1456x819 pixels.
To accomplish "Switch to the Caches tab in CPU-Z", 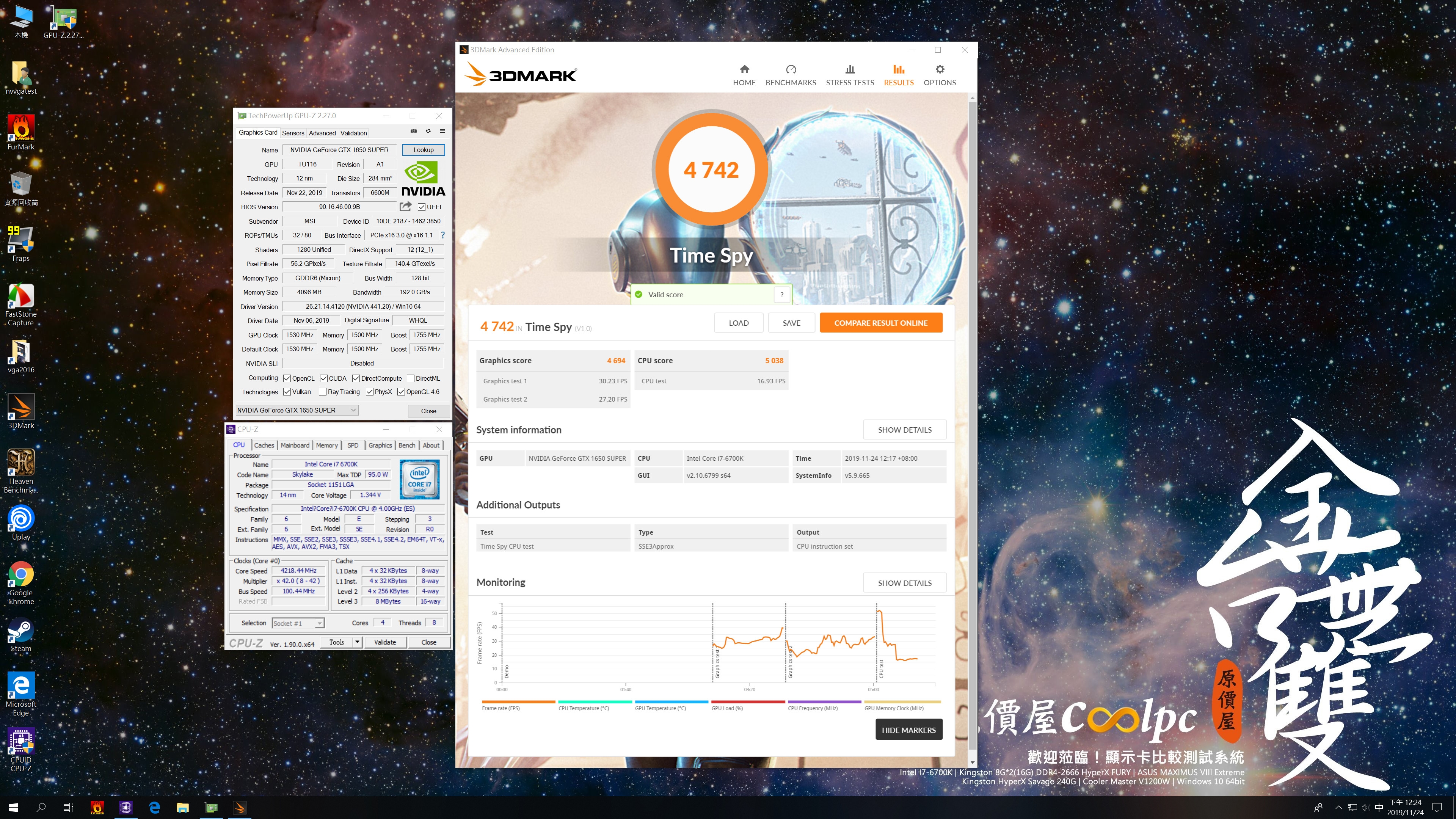I will coord(264,446).
